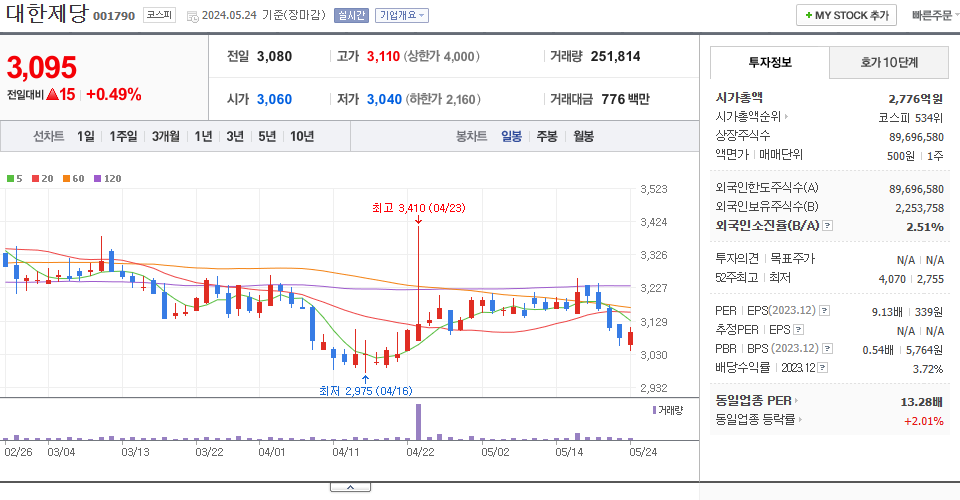Viewport: 960px width, 500px height.
Task: Click the calendar clock icon beside the date
Action: coord(192,16)
